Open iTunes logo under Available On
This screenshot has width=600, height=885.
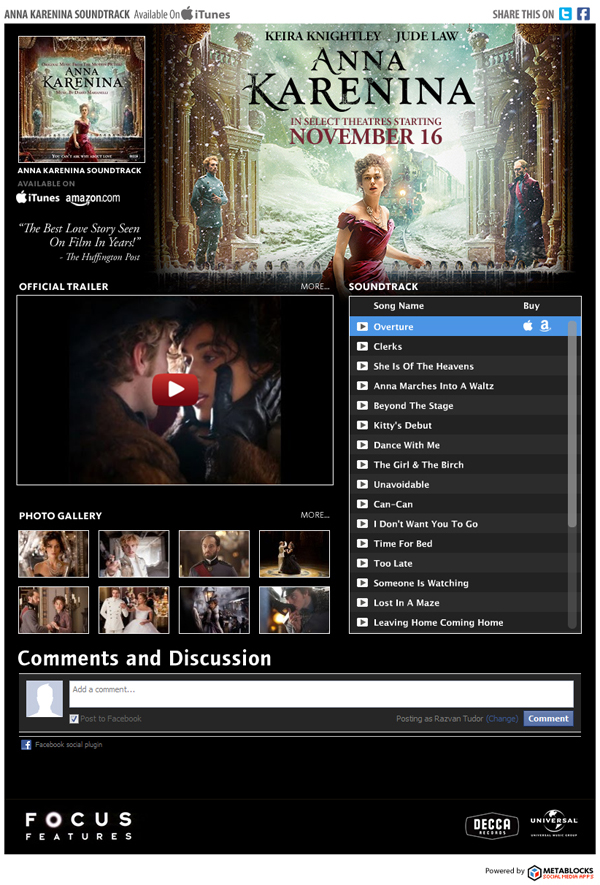38,198
